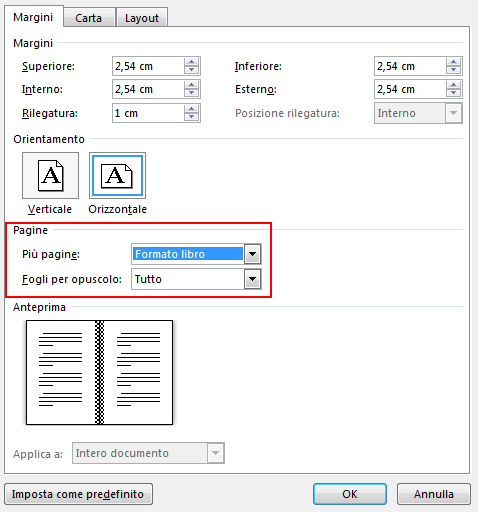Viewport: 478px width, 512px height.
Task: Click into the Rilegatura value field
Action: point(148,113)
